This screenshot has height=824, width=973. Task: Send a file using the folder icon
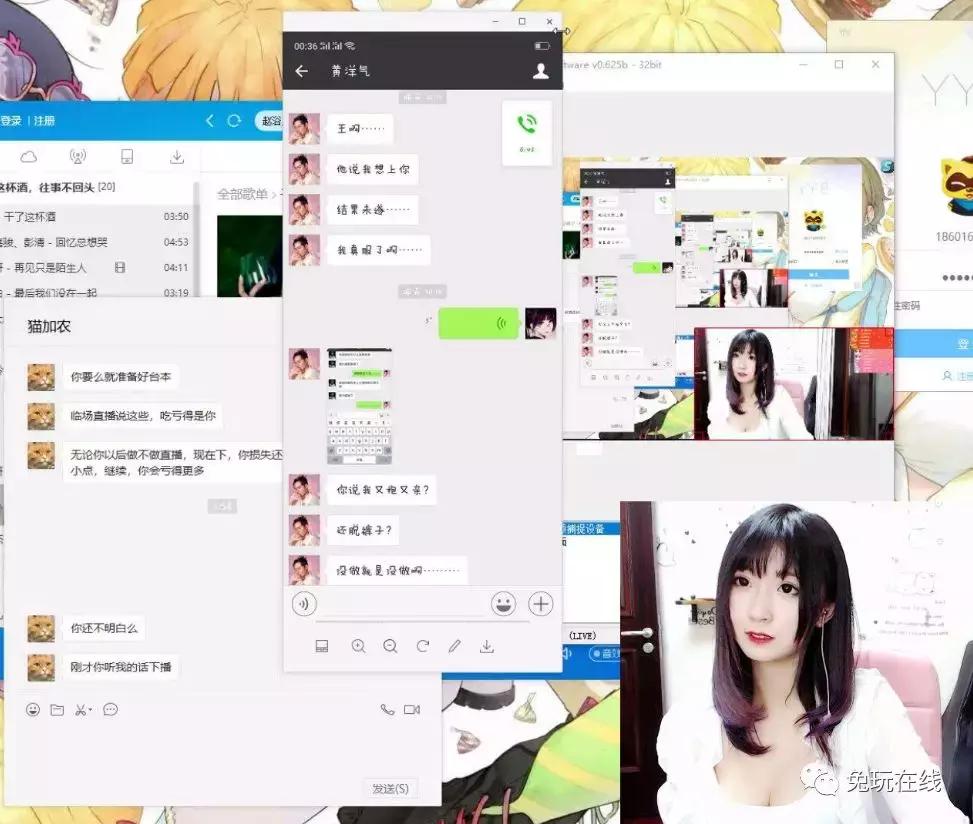pyautogui.click(x=58, y=709)
